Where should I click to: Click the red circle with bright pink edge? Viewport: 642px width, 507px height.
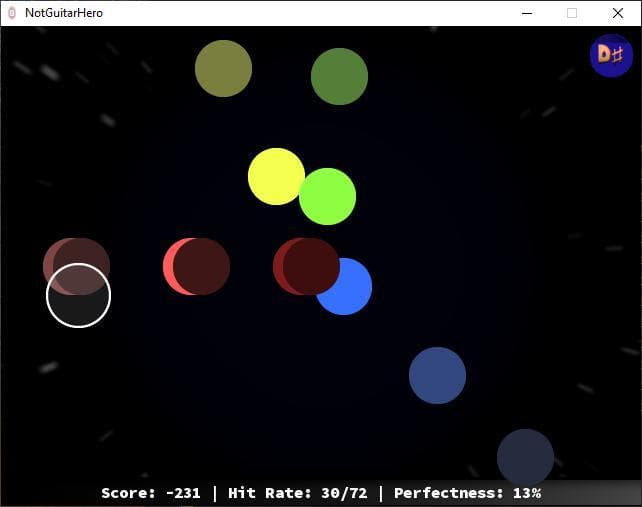click(197, 267)
